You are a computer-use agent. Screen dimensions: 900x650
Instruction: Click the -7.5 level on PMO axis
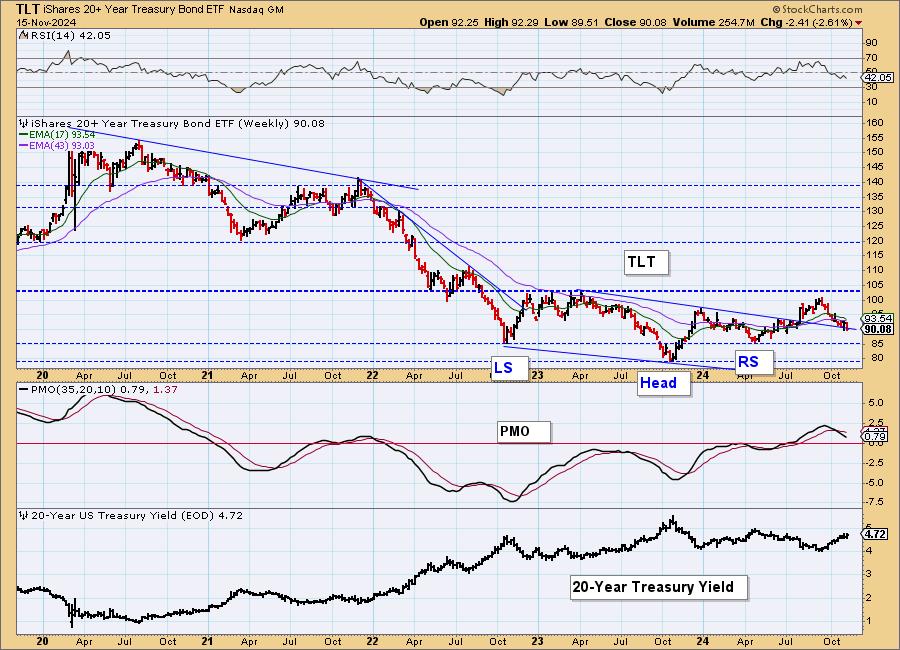pyautogui.click(x=874, y=502)
